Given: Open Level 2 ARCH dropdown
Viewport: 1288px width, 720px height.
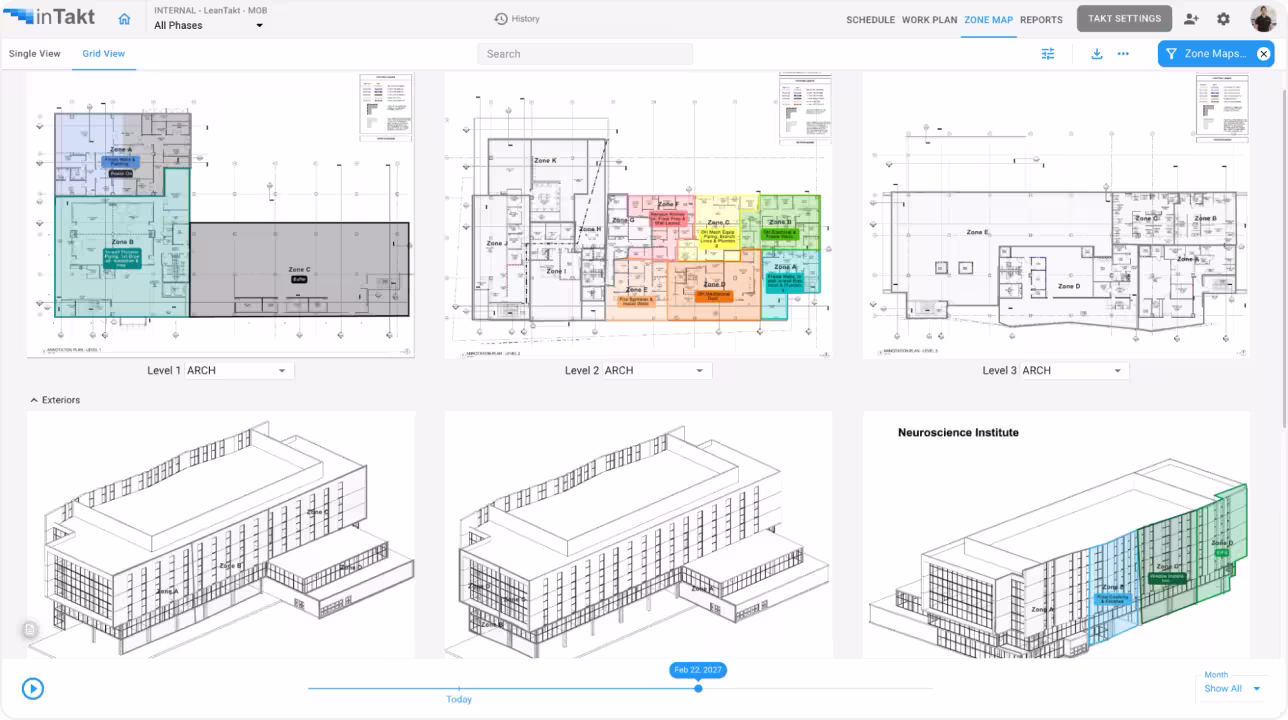Looking at the screenshot, I should [x=657, y=371].
